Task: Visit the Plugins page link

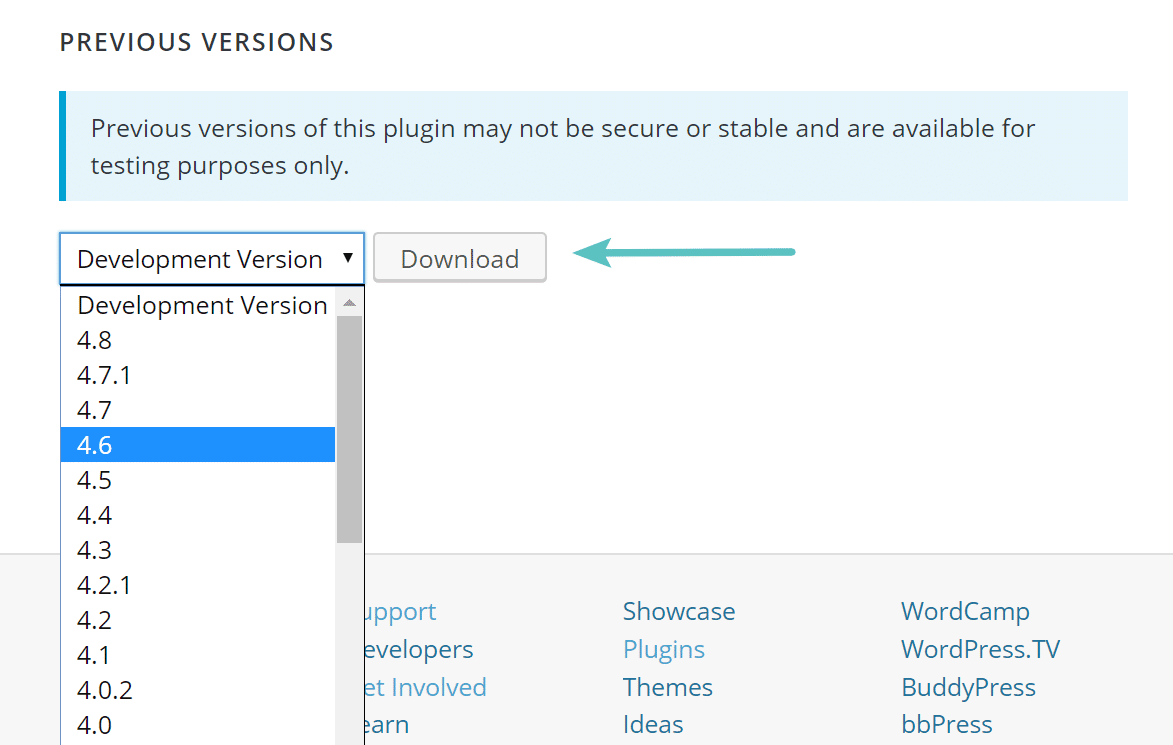Action: click(663, 649)
